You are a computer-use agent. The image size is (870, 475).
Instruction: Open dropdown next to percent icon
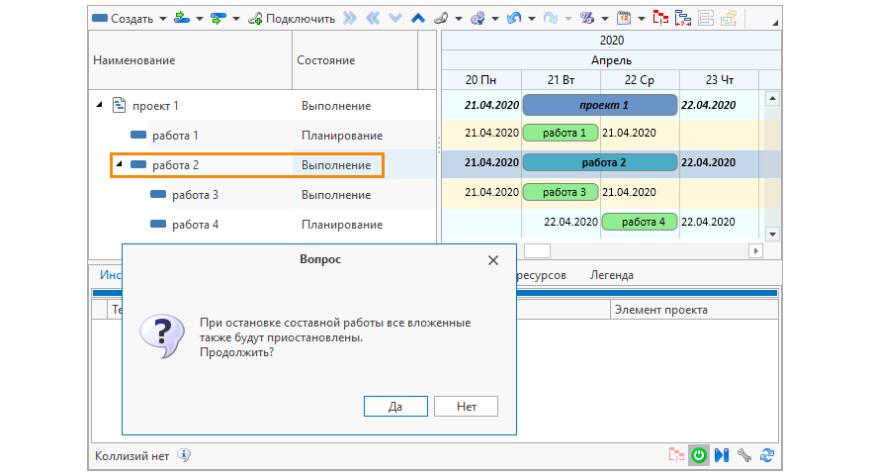(x=605, y=18)
